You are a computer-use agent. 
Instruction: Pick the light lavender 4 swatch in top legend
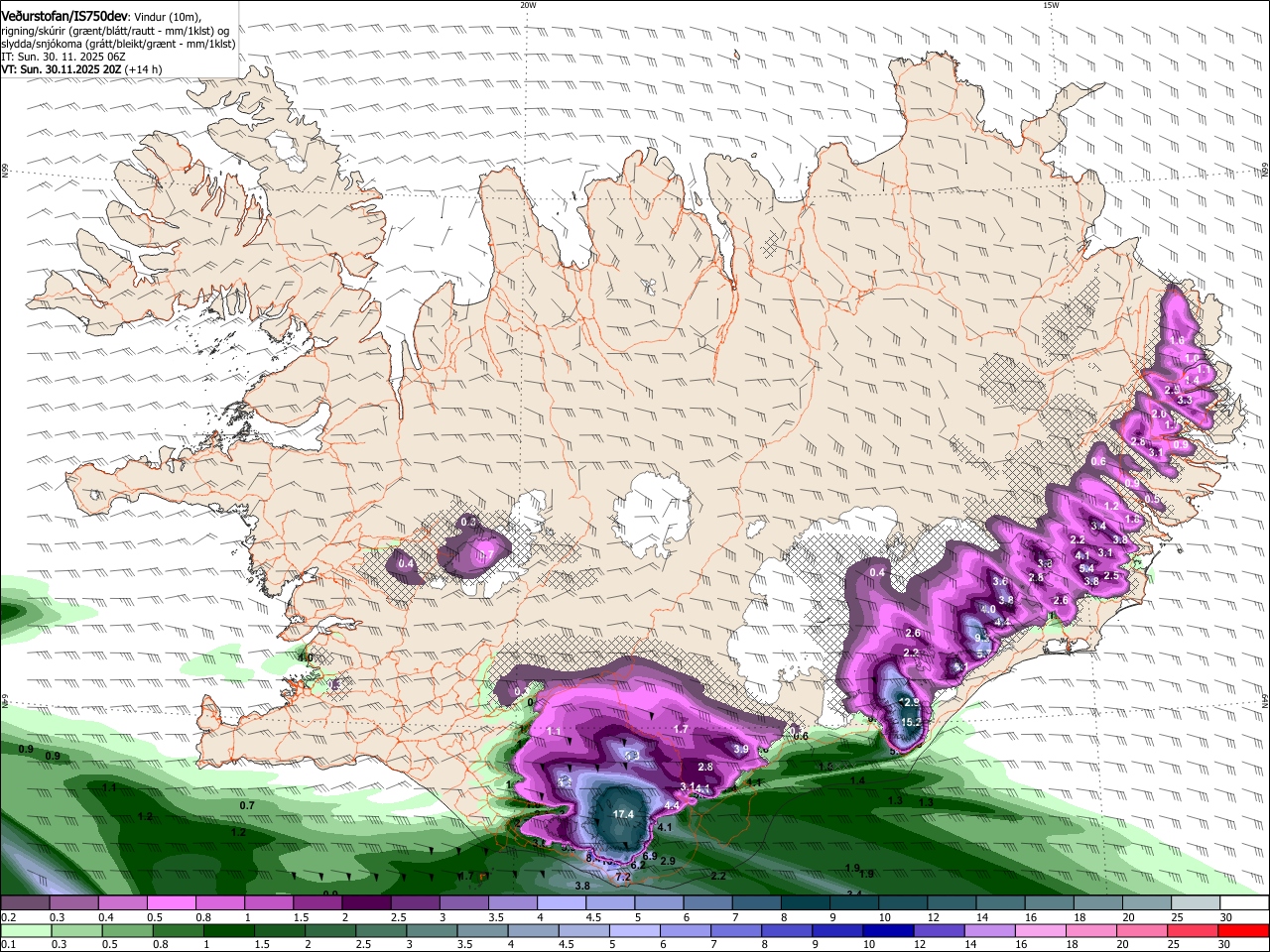click(x=562, y=903)
